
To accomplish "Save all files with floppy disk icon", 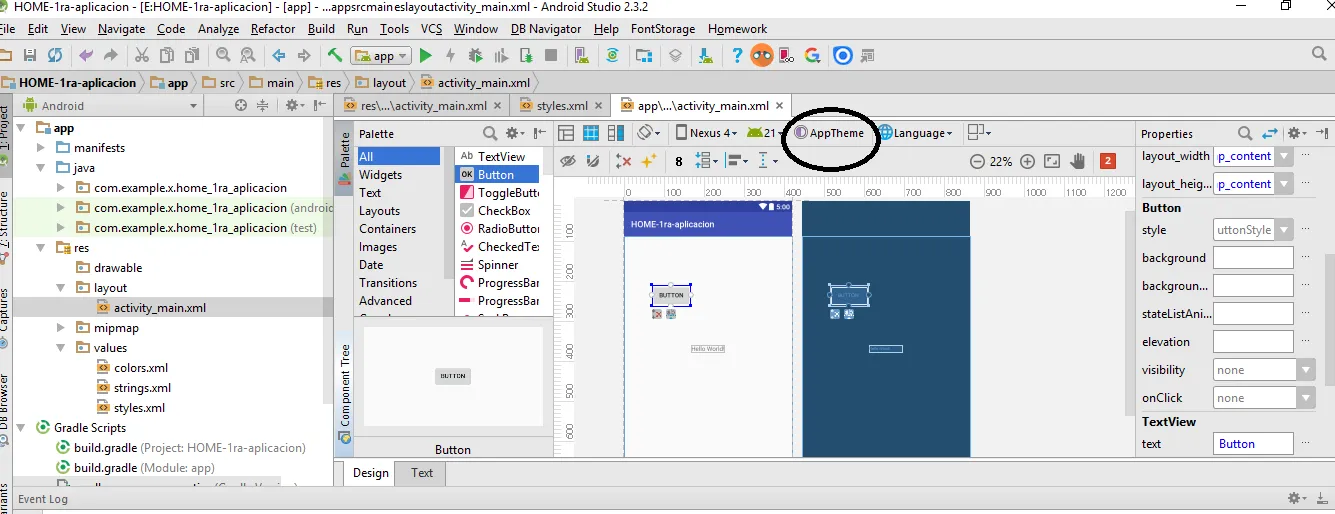I will point(30,56).
